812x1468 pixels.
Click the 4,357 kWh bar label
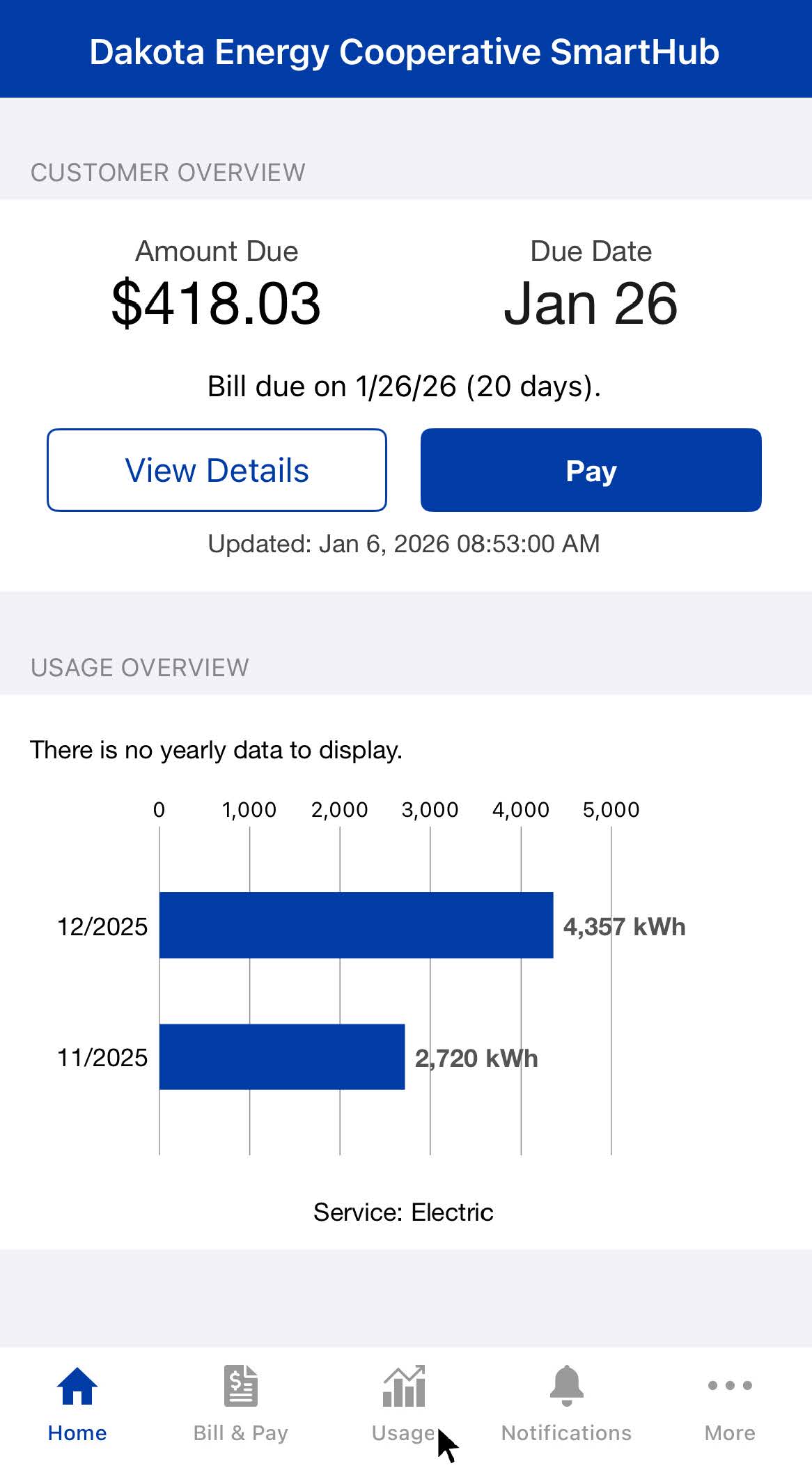(x=624, y=927)
